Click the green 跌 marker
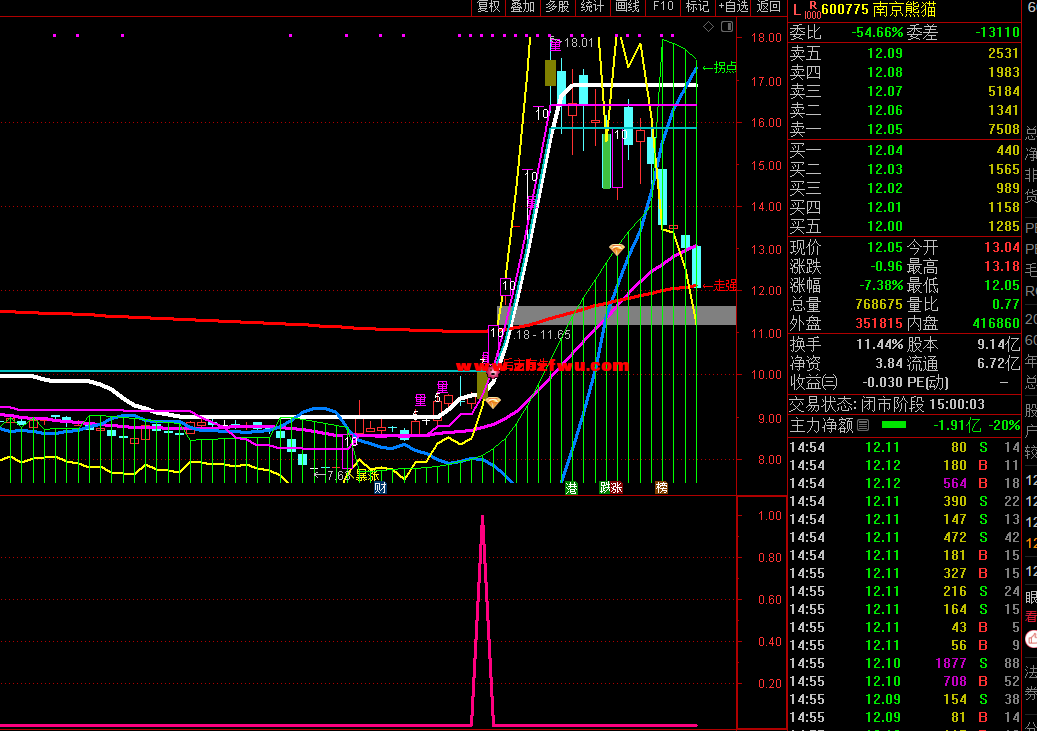 coord(604,488)
